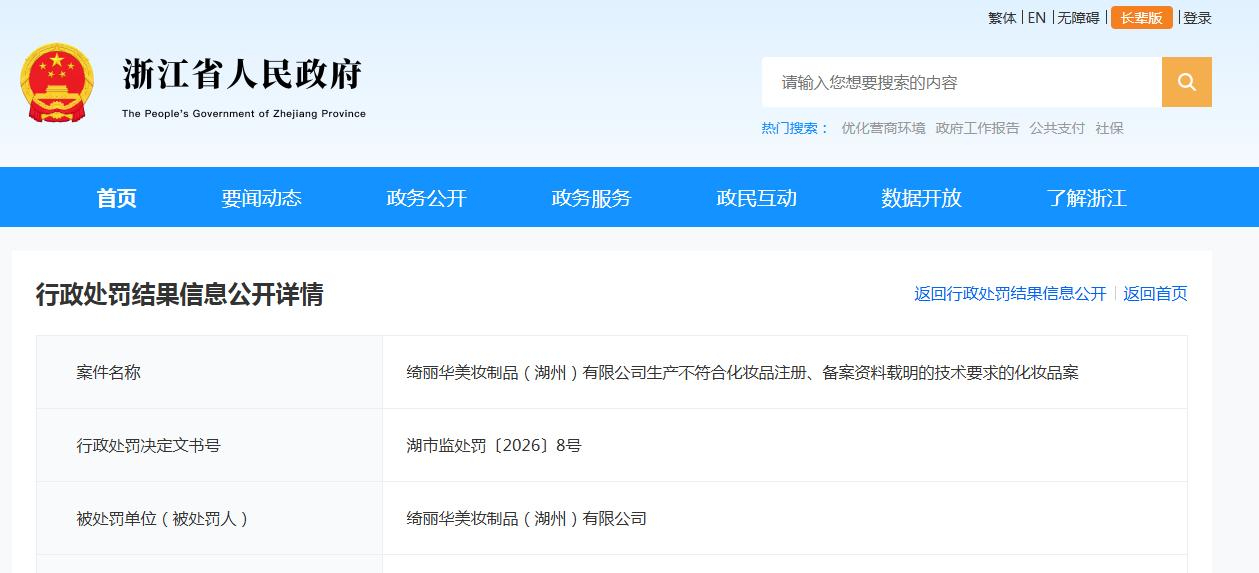
Task: Select the 案件名称 label cell
Action: coord(209,372)
